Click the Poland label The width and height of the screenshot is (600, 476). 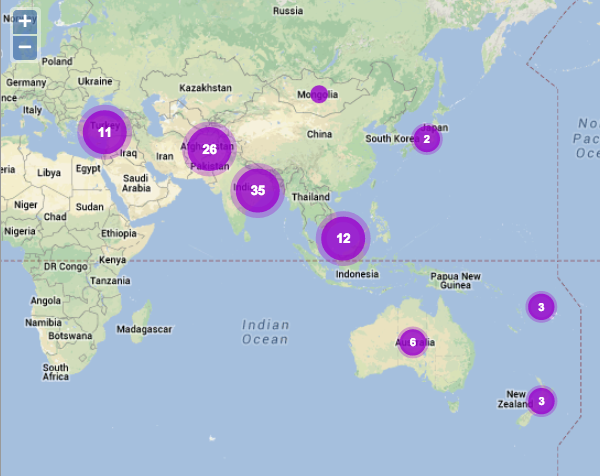(x=57, y=61)
